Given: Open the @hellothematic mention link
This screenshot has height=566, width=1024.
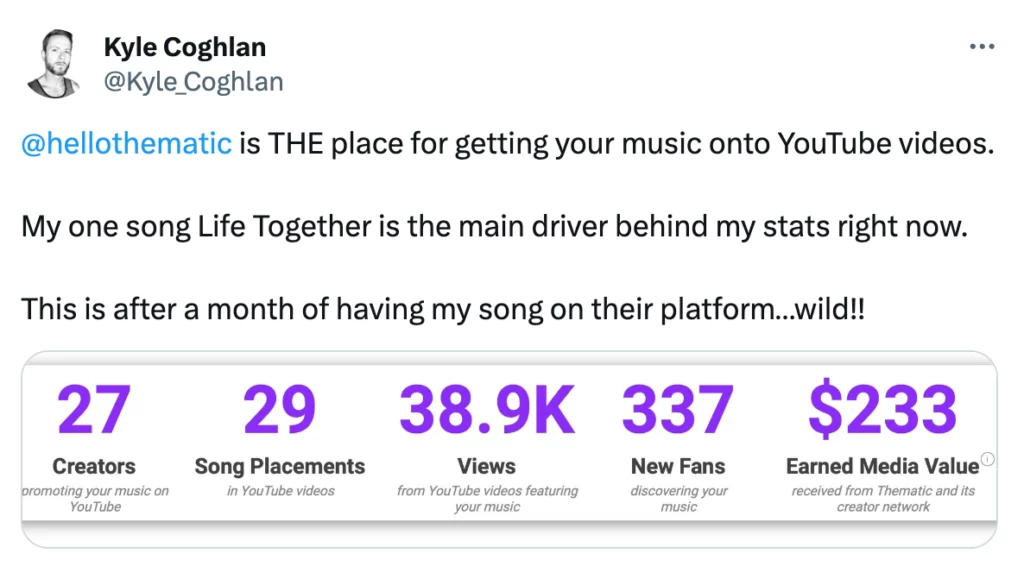Looking at the screenshot, I should coord(126,144).
